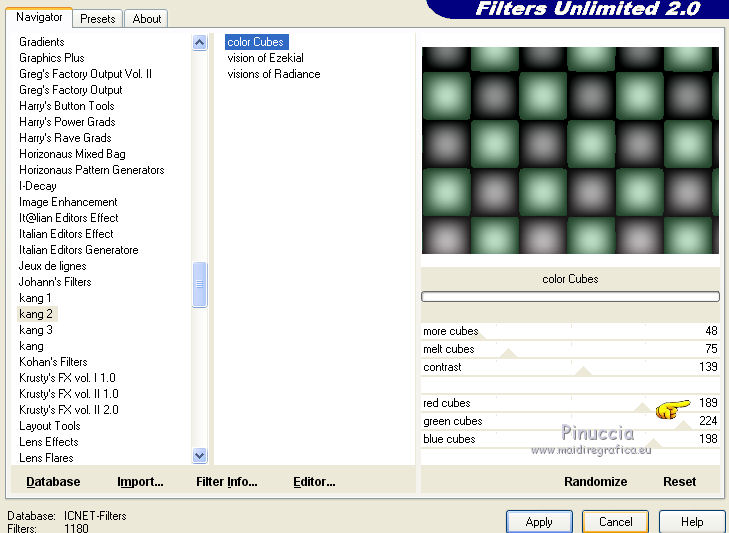
Task: Click the Database button
Action: 53,482
